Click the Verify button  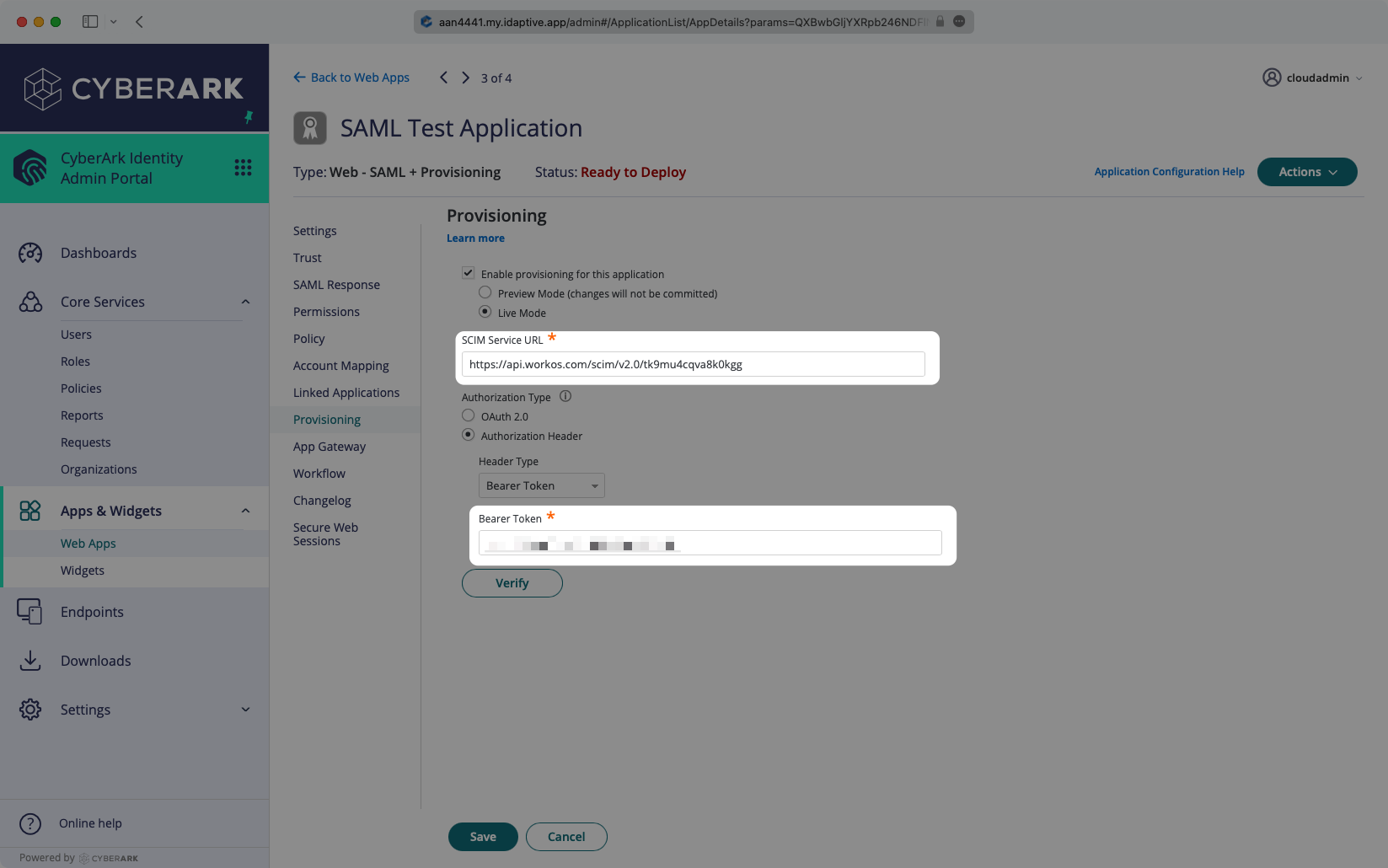coord(512,583)
